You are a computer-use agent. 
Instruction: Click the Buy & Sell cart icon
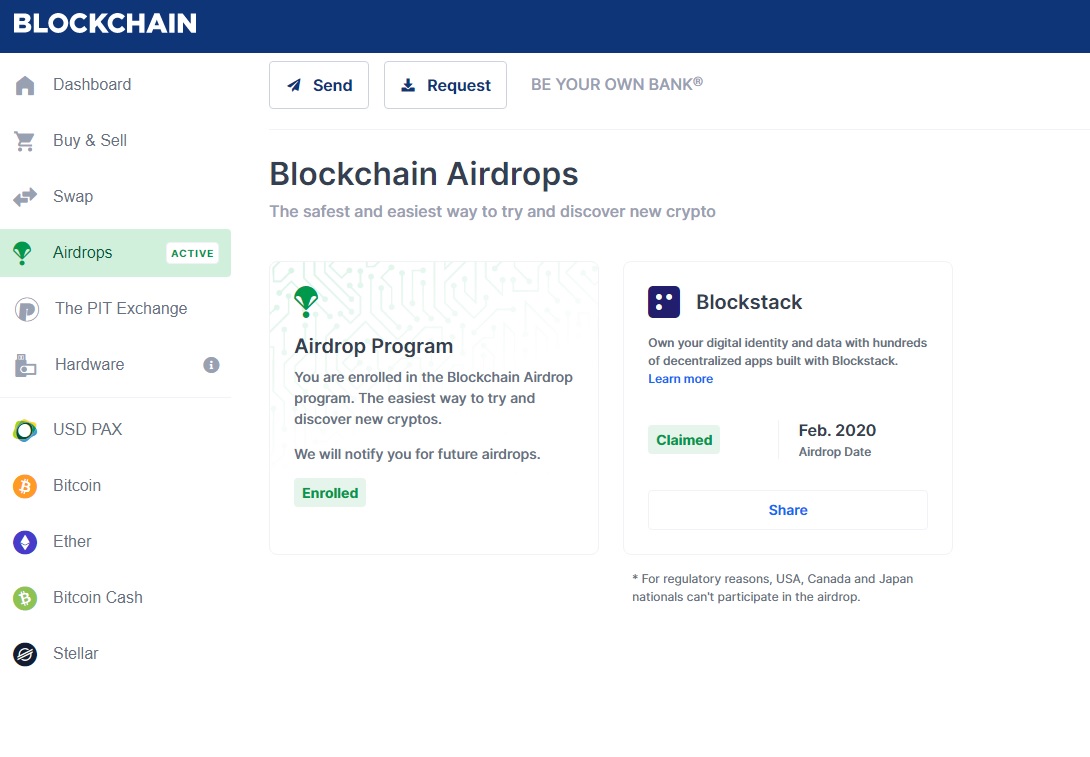tap(26, 142)
